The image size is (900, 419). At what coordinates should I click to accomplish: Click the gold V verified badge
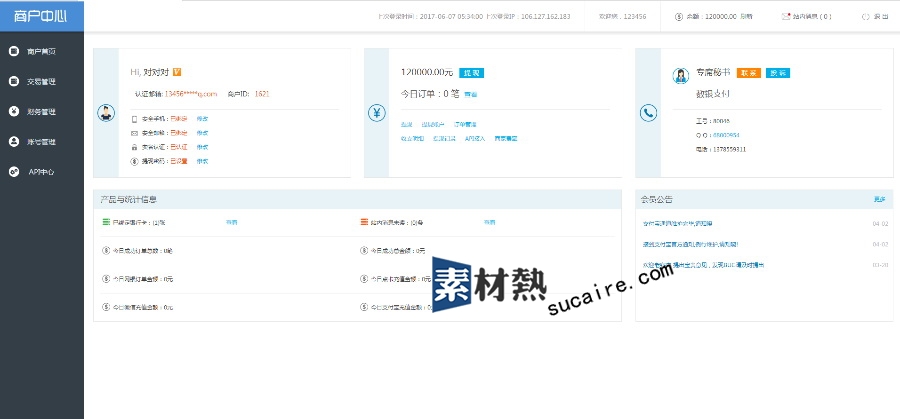click(x=177, y=72)
